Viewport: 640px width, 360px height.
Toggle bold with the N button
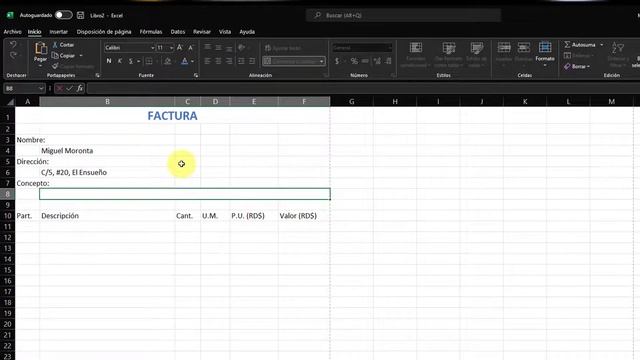point(109,61)
